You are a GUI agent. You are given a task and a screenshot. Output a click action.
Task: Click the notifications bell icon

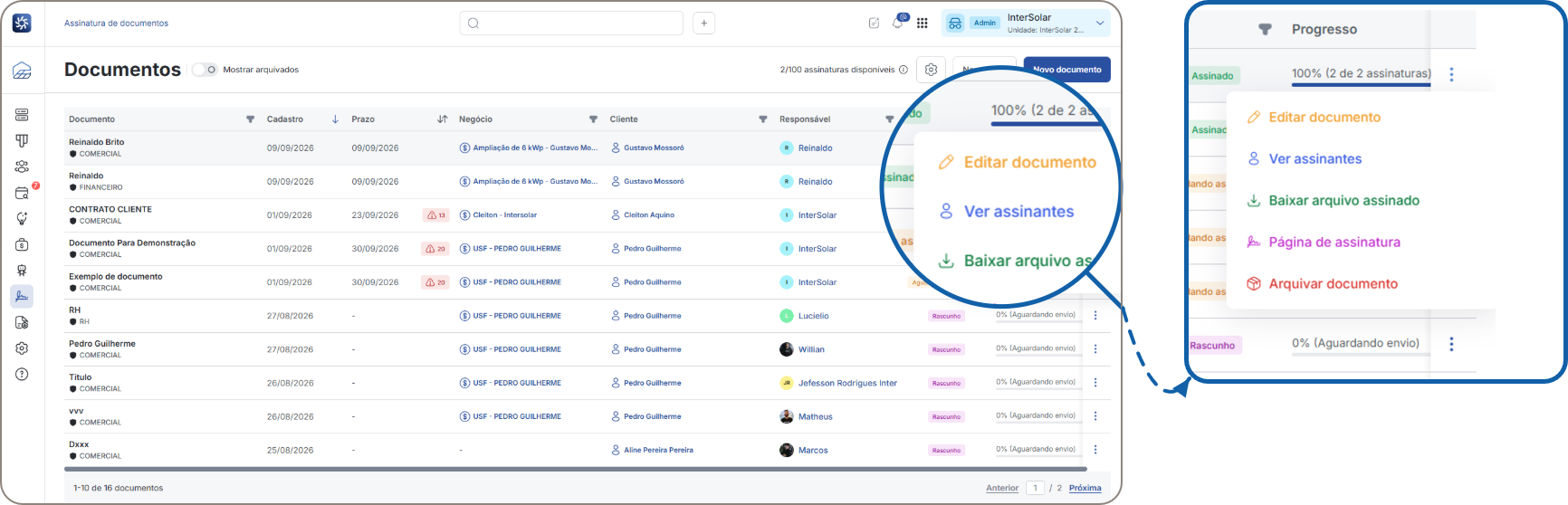point(897,23)
